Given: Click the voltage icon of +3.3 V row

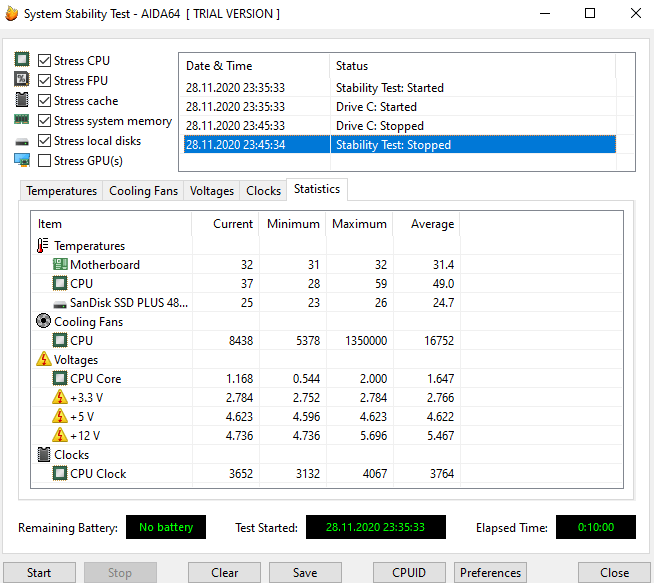Looking at the screenshot, I should (x=60, y=397).
